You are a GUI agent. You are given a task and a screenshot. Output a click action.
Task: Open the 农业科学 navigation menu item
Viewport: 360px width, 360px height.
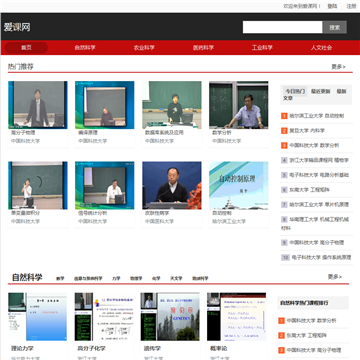click(x=144, y=48)
